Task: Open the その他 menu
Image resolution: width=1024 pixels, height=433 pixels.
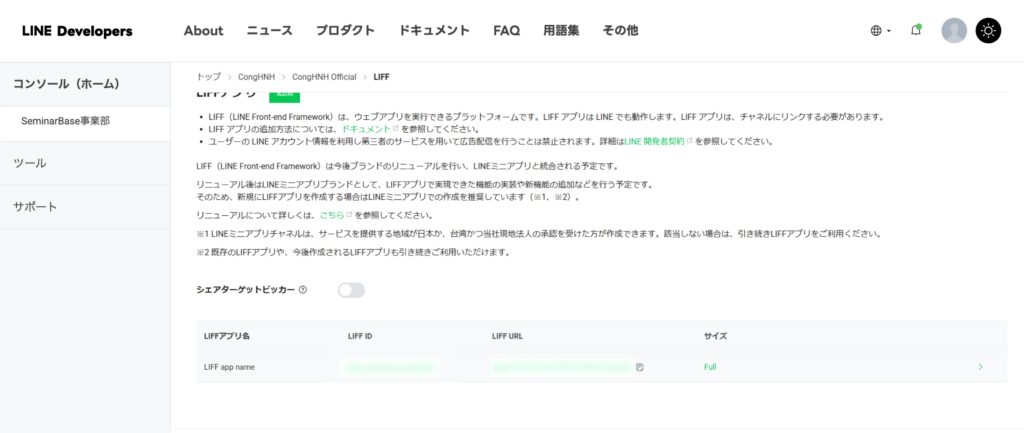Action: pyautogui.click(x=620, y=31)
